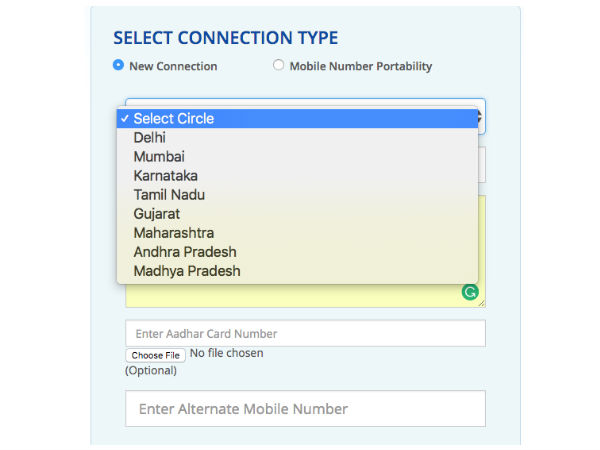600x450 pixels.
Task: Click the green Grammarly icon
Action: click(x=469, y=293)
